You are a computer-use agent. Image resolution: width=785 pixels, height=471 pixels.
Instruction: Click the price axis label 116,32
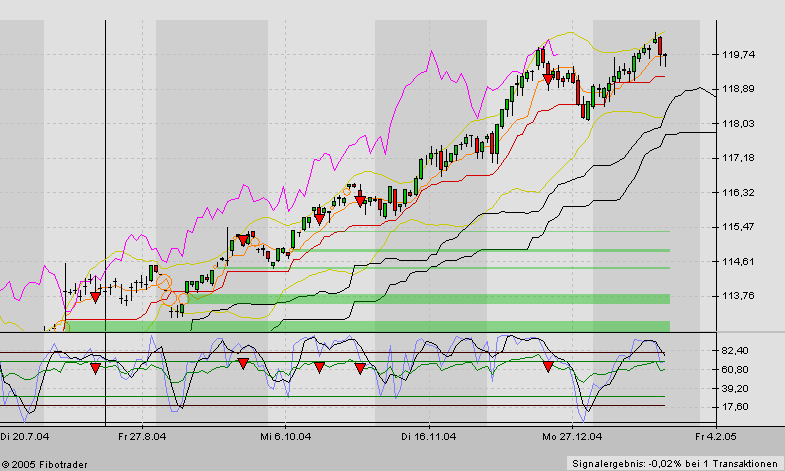pyautogui.click(x=738, y=193)
